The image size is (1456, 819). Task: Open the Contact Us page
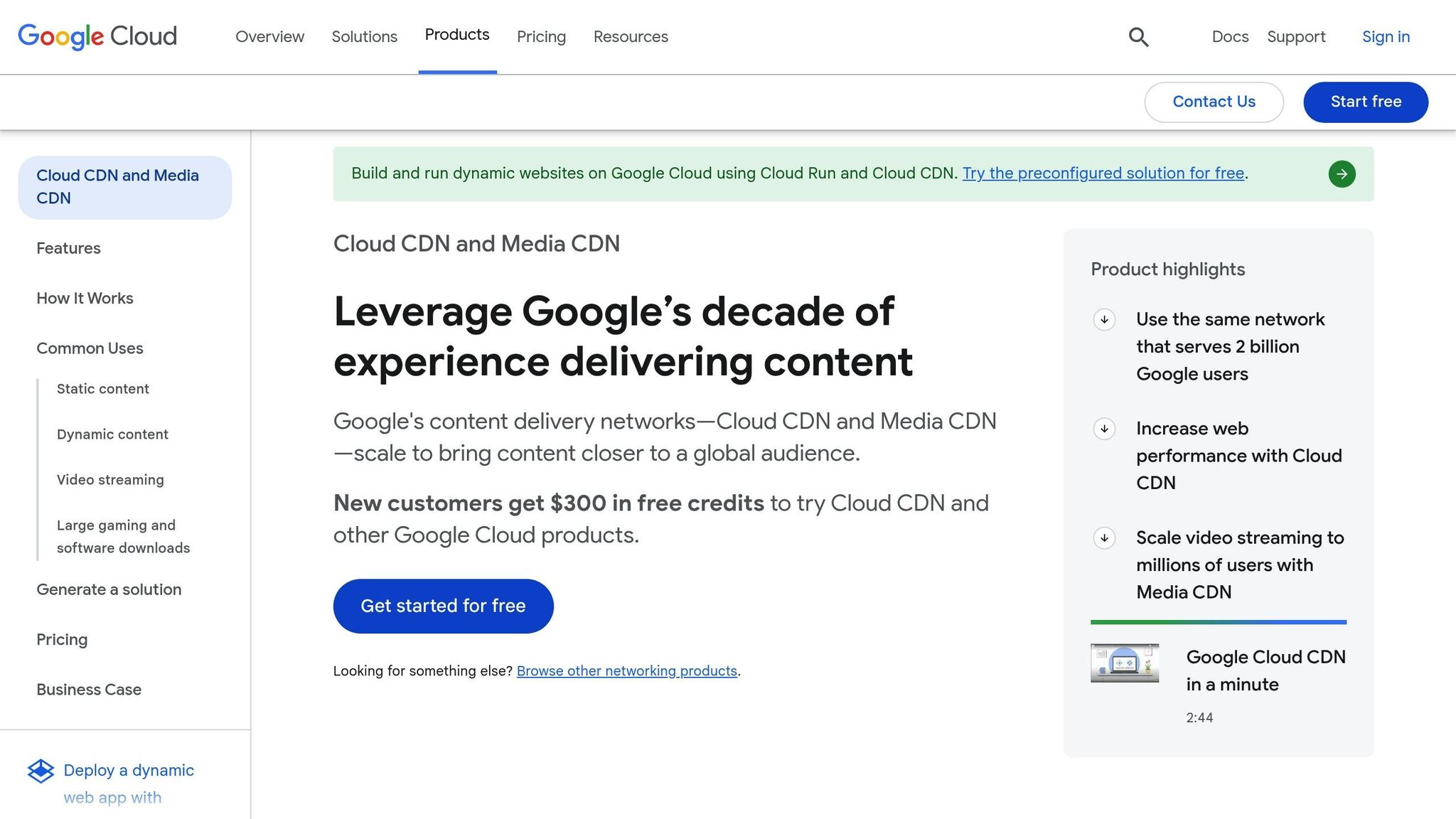click(1214, 102)
